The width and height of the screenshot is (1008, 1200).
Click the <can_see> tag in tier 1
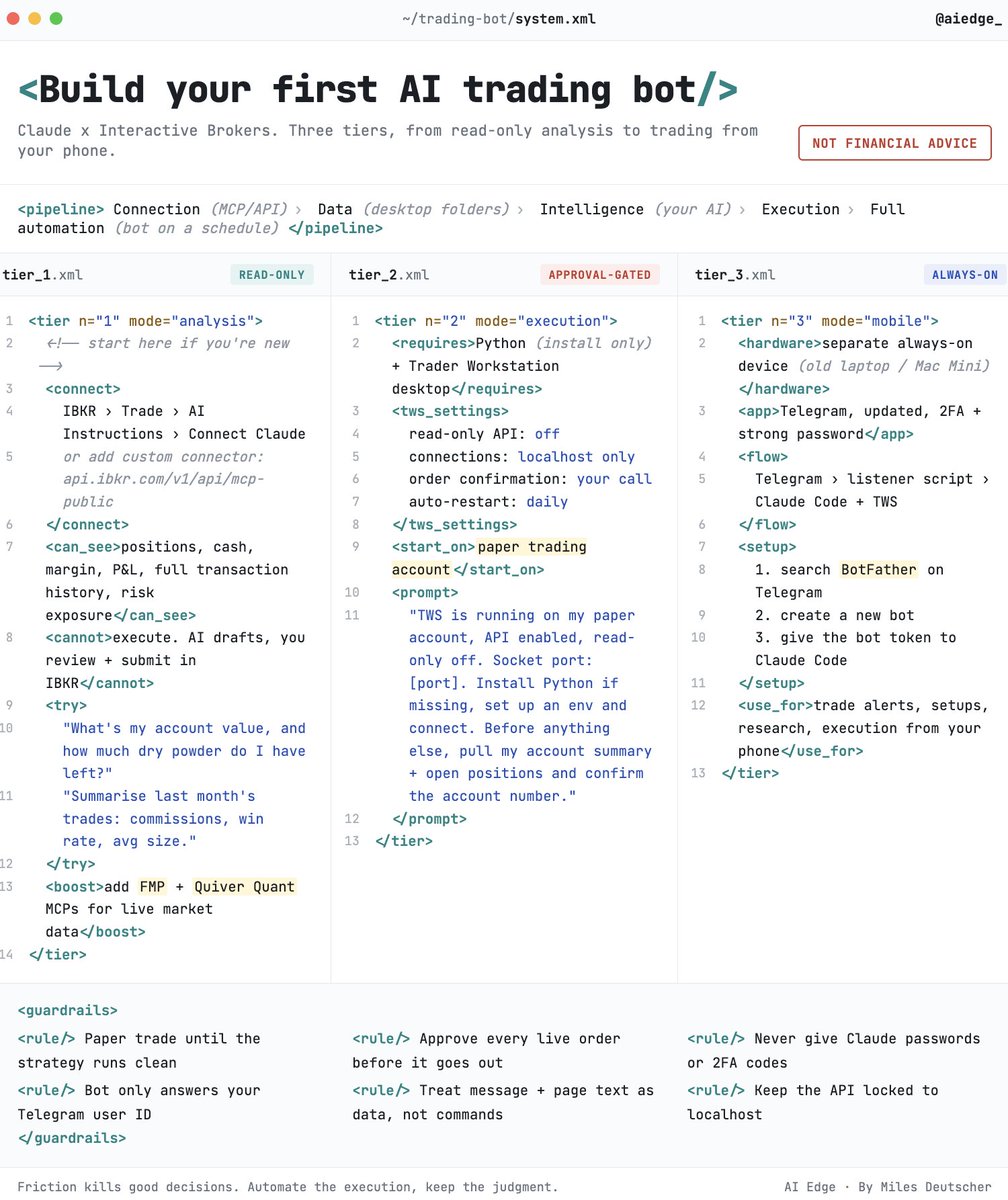click(83, 547)
